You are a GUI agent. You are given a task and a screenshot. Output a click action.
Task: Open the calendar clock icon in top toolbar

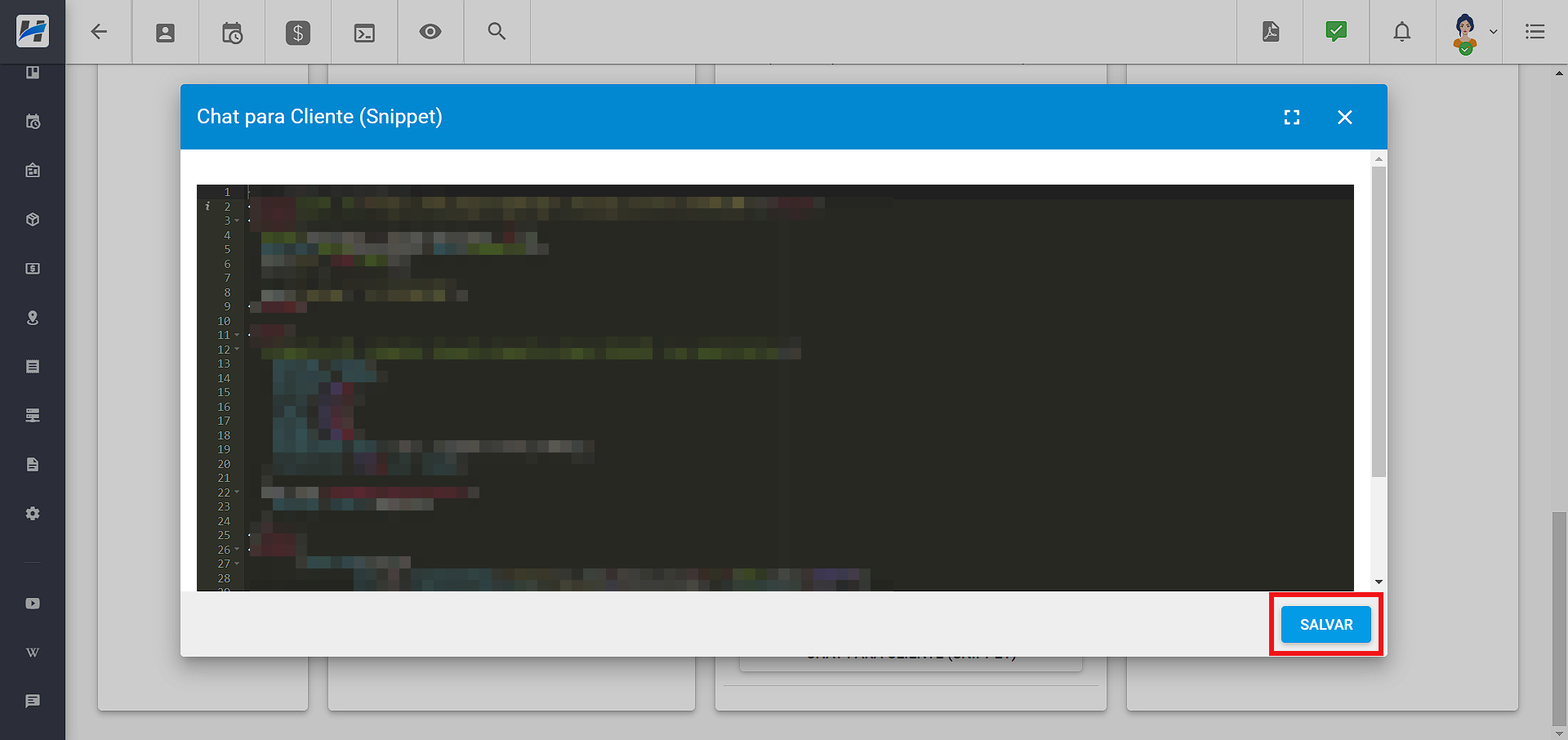[232, 33]
